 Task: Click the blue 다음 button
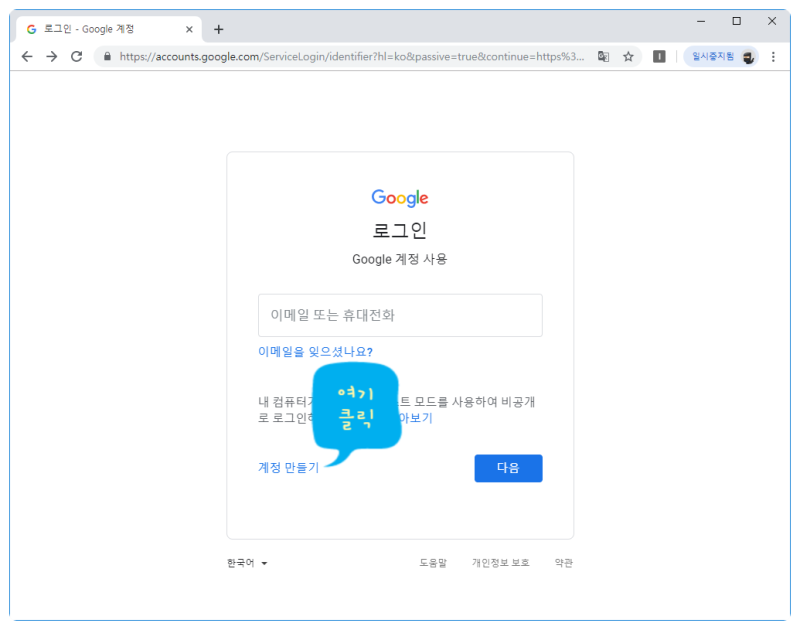click(x=508, y=468)
